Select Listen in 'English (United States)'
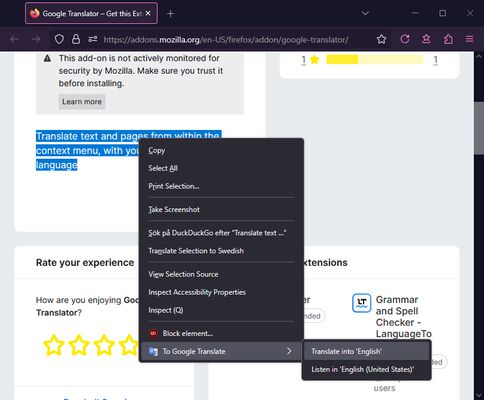The image size is (484, 400). click(x=366, y=369)
